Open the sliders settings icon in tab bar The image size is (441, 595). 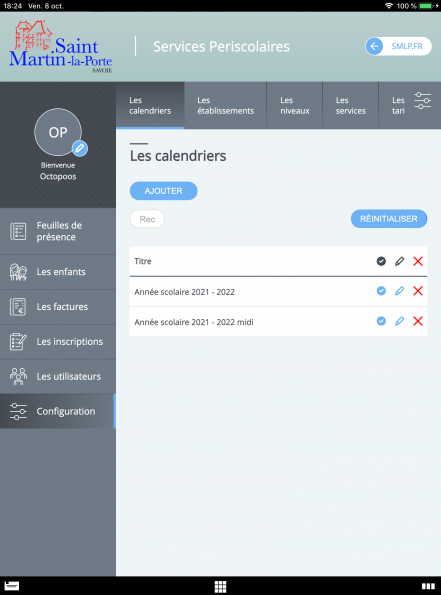pyautogui.click(x=422, y=101)
